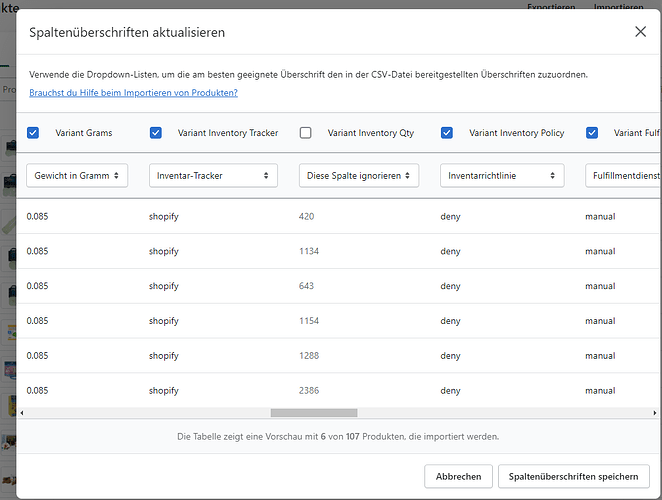Expand the Diese Spalte ignorieren dropdown

(358, 175)
